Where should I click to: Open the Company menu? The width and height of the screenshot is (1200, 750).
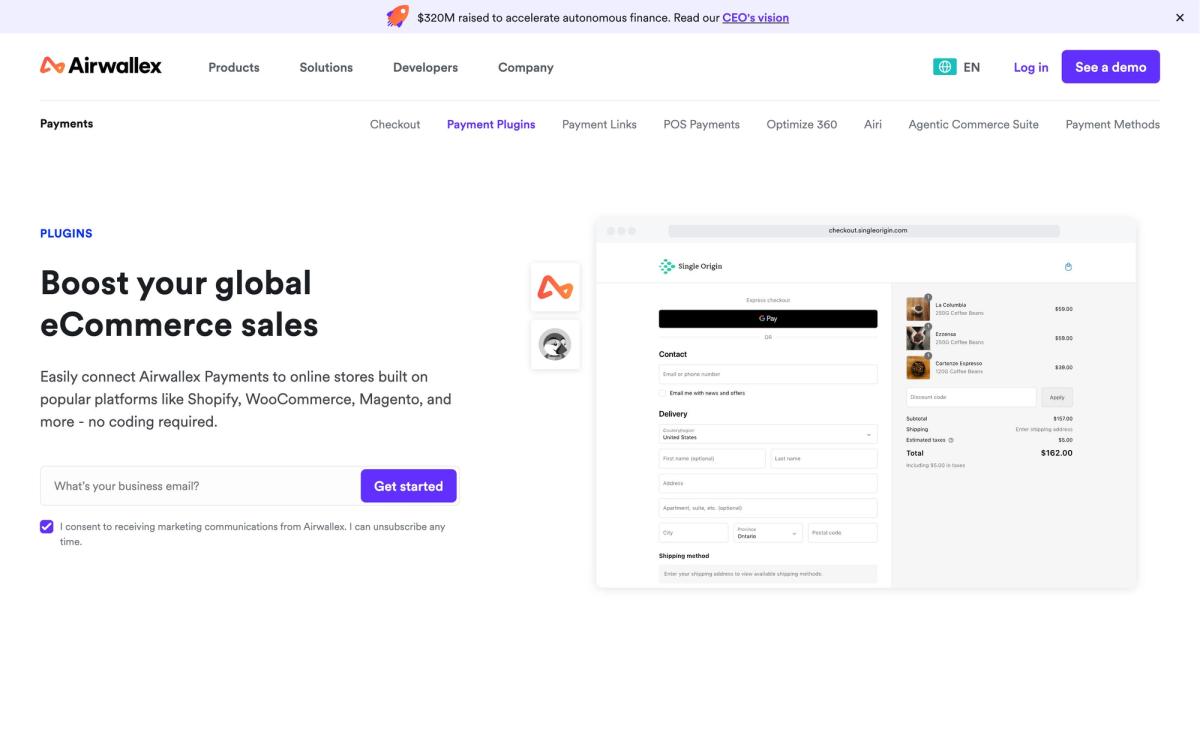[526, 67]
